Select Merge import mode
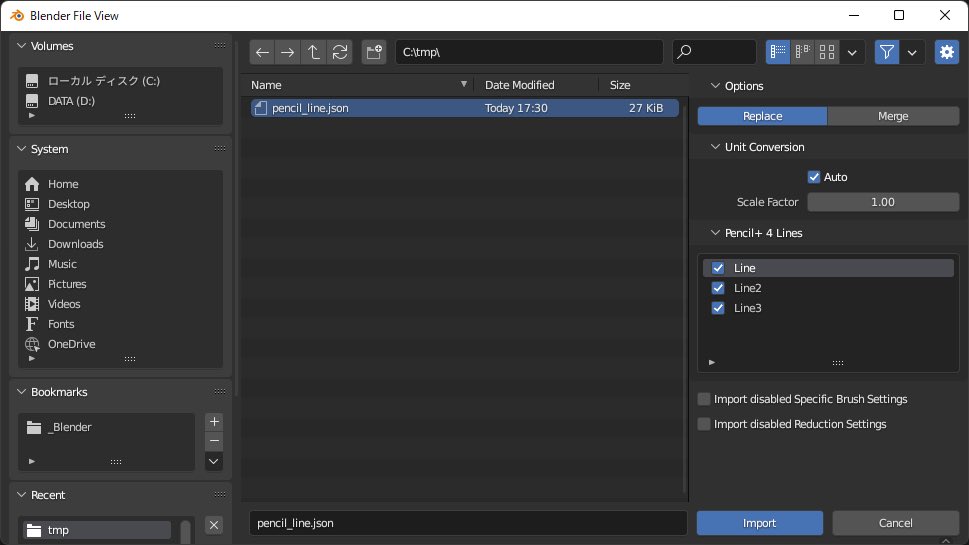Image resolution: width=969 pixels, height=545 pixels. click(x=893, y=116)
